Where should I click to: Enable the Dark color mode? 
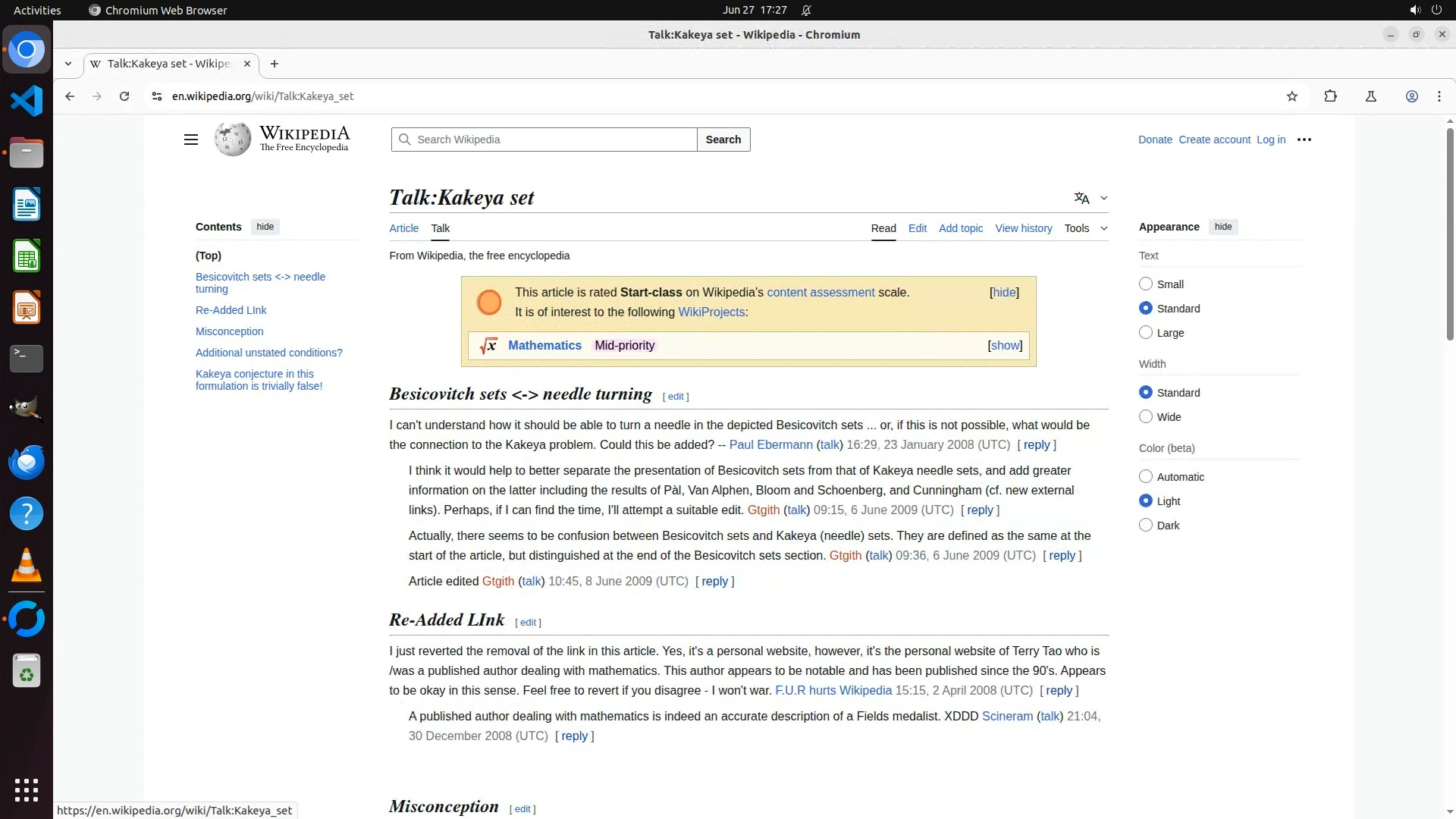[x=1146, y=526]
